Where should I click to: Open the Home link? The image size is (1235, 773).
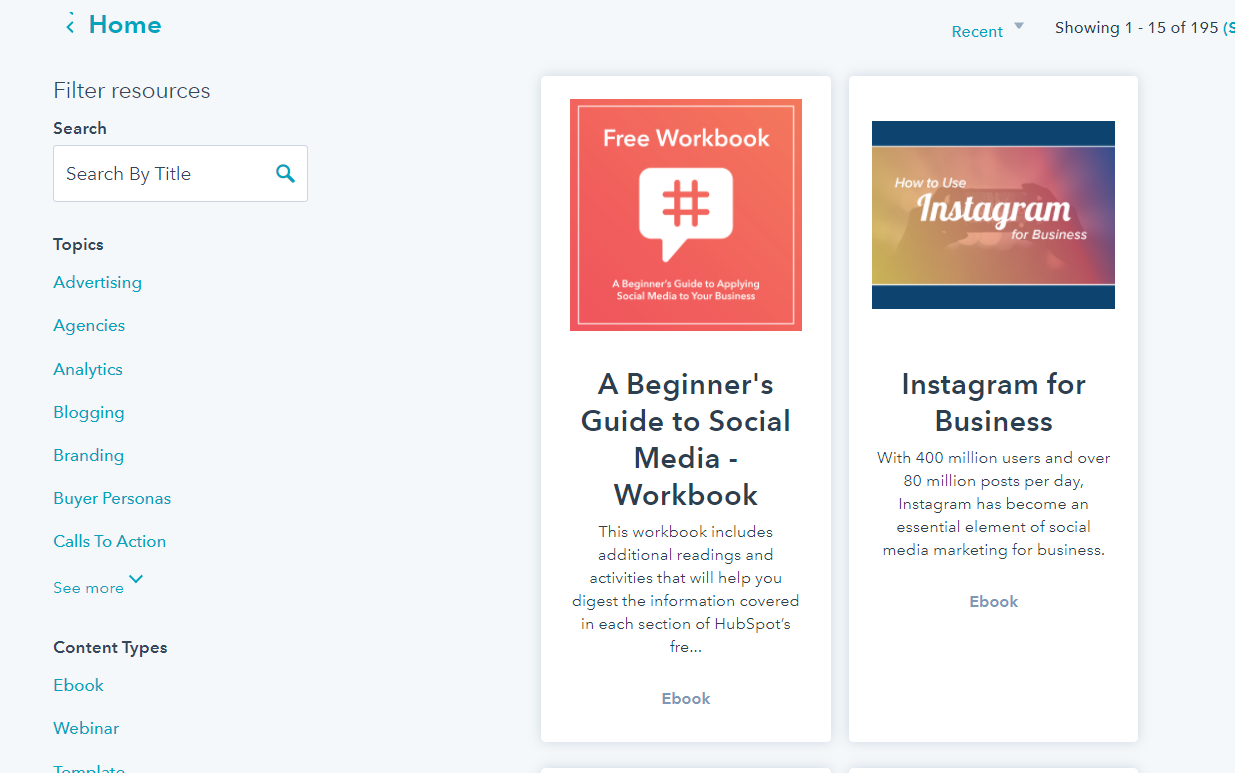tap(125, 25)
